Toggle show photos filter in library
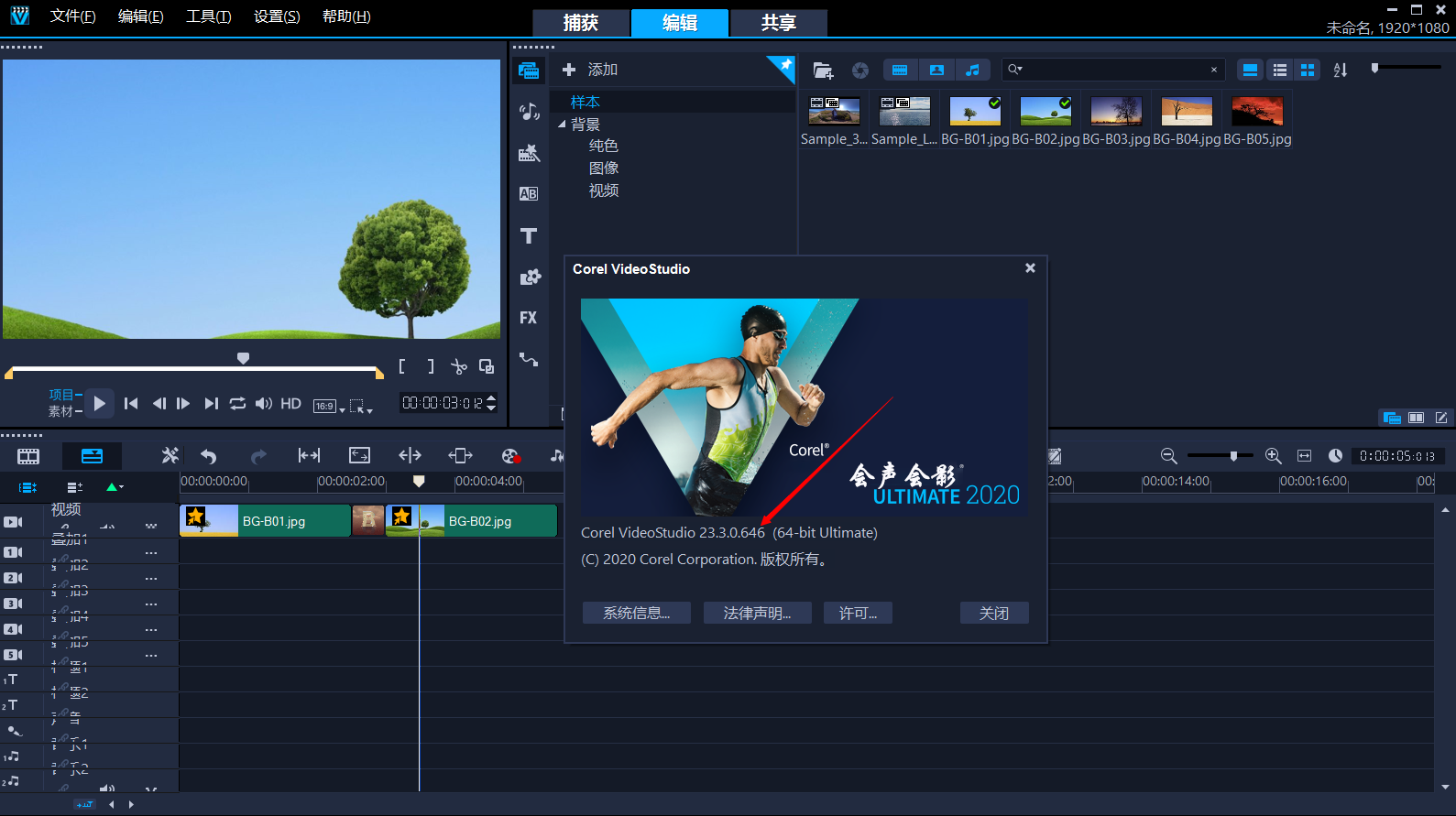 tap(936, 70)
